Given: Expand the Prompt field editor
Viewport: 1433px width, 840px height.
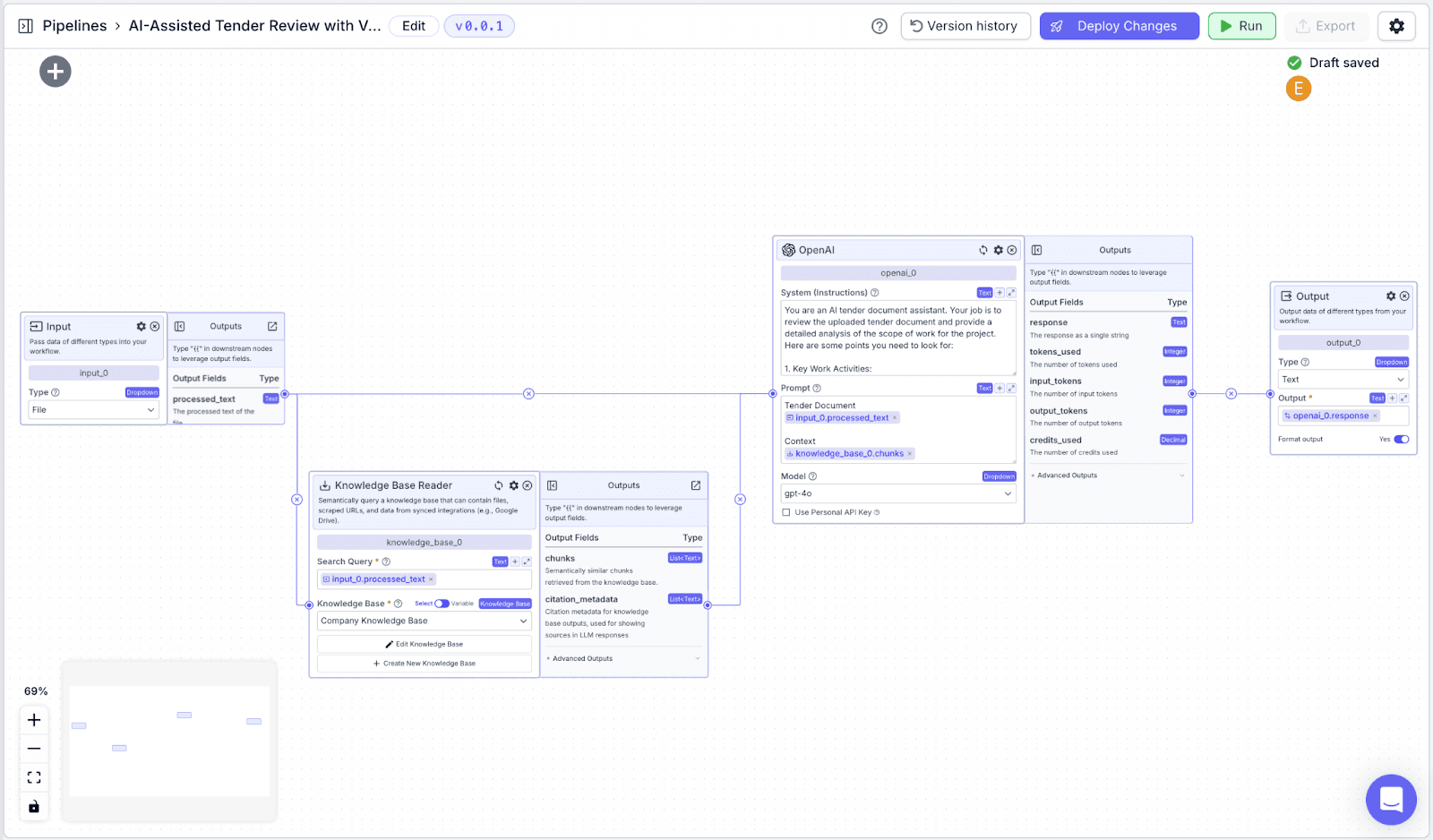Looking at the screenshot, I should click(1011, 389).
